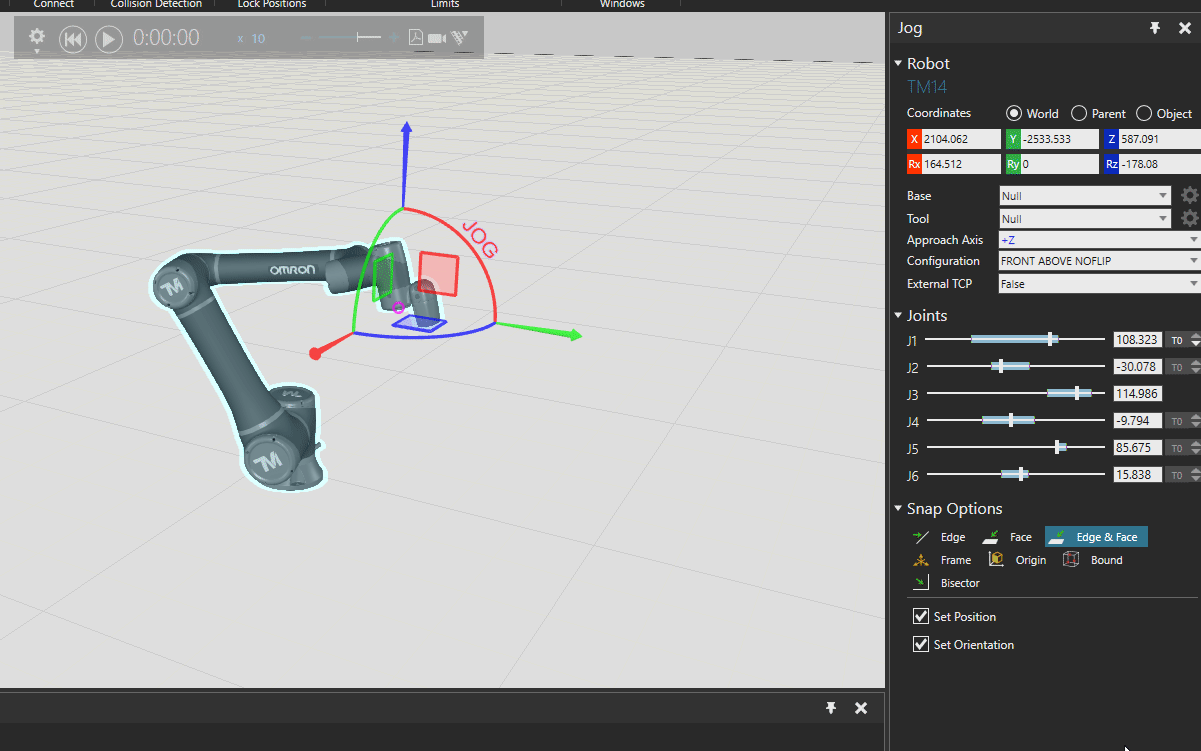The width and height of the screenshot is (1201, 751).
Task: Select Parent coordinates radio button
Action: pos(1079,113)
